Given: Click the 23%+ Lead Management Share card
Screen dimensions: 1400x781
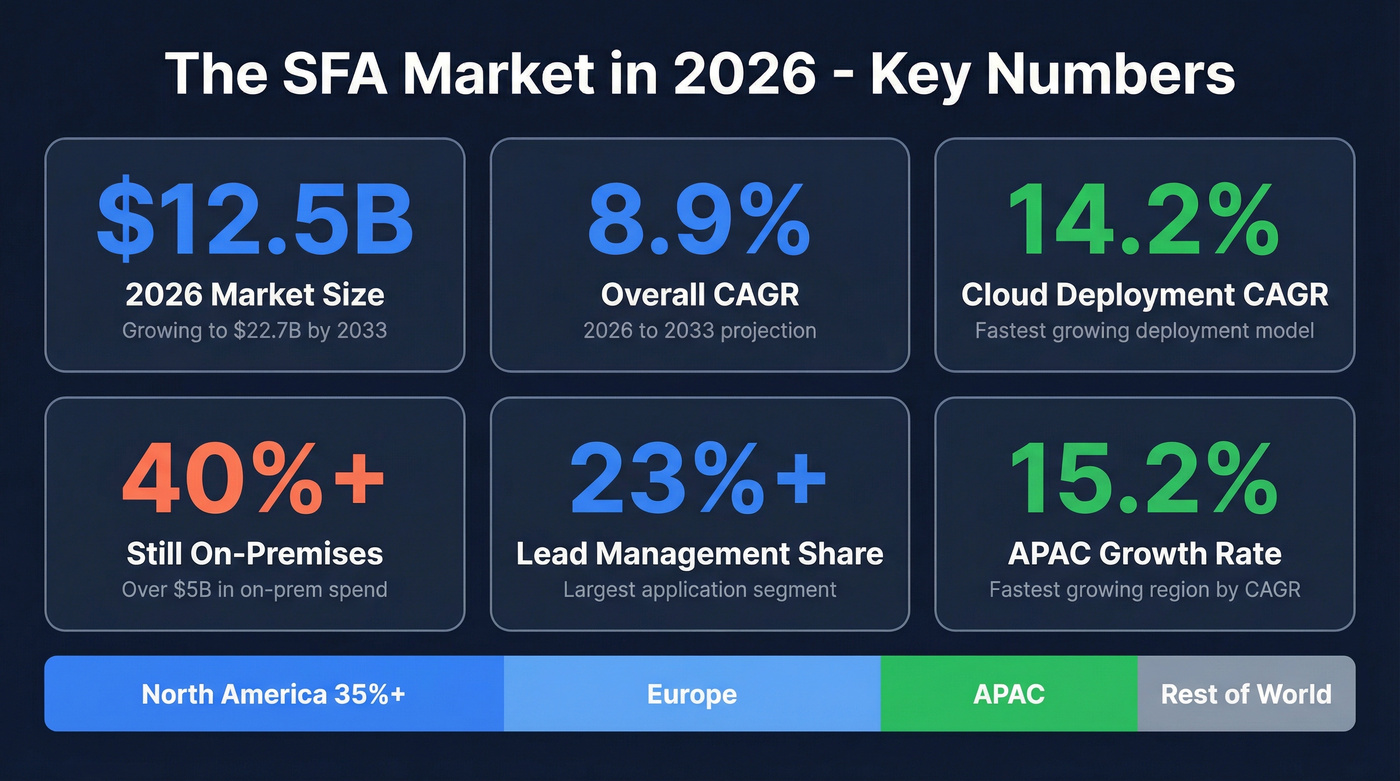Looking at the screenshot, I should pos(699,513).
